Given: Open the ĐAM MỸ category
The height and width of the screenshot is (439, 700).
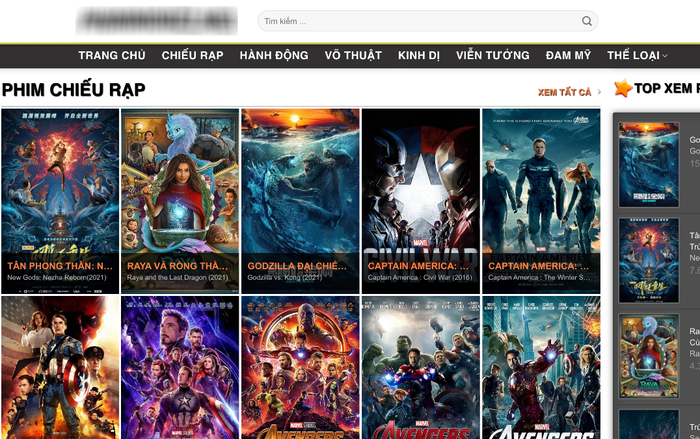Looking at the screenshot, I should (x=568, y=56).
